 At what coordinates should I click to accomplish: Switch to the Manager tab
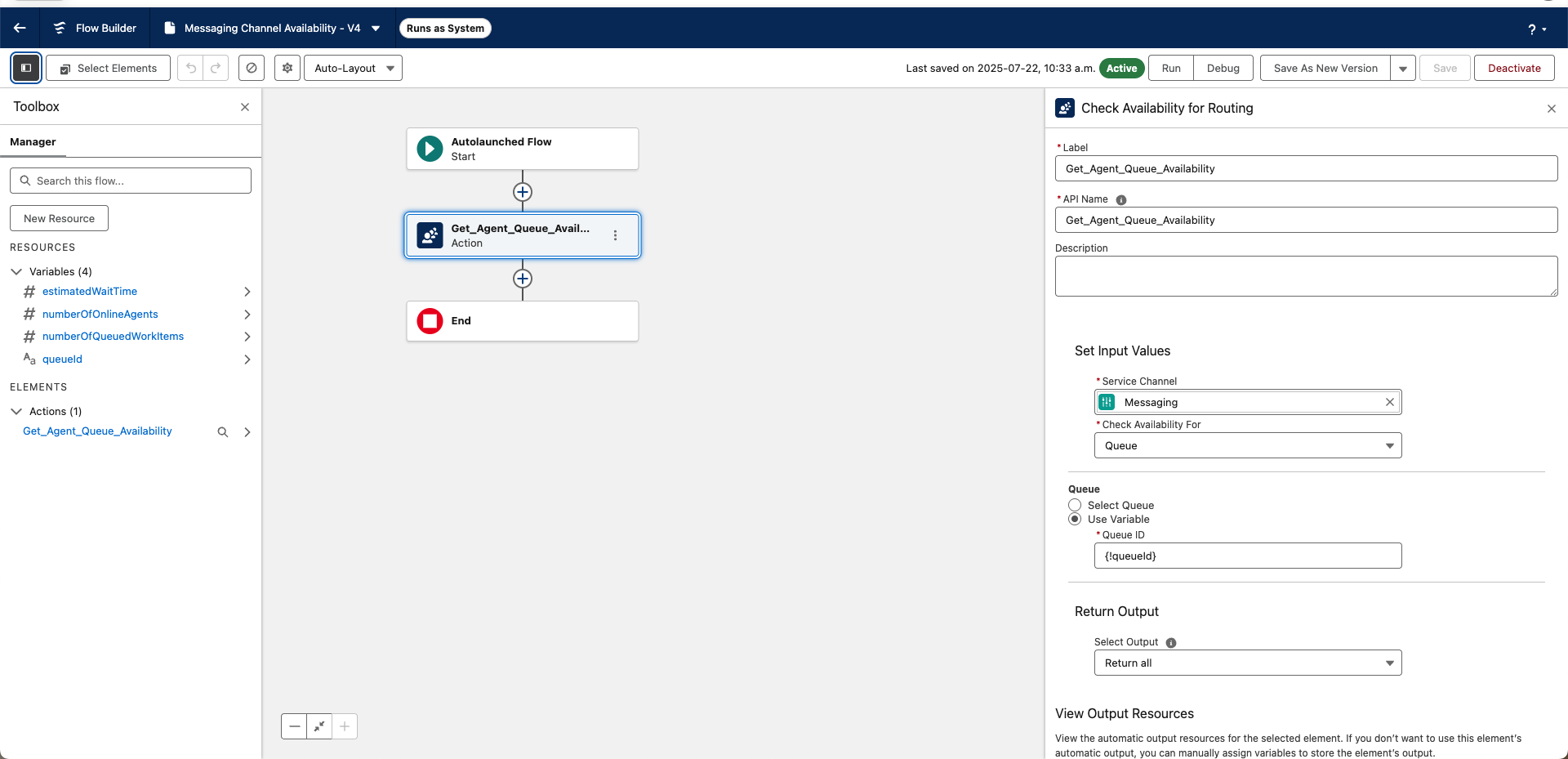33,141
